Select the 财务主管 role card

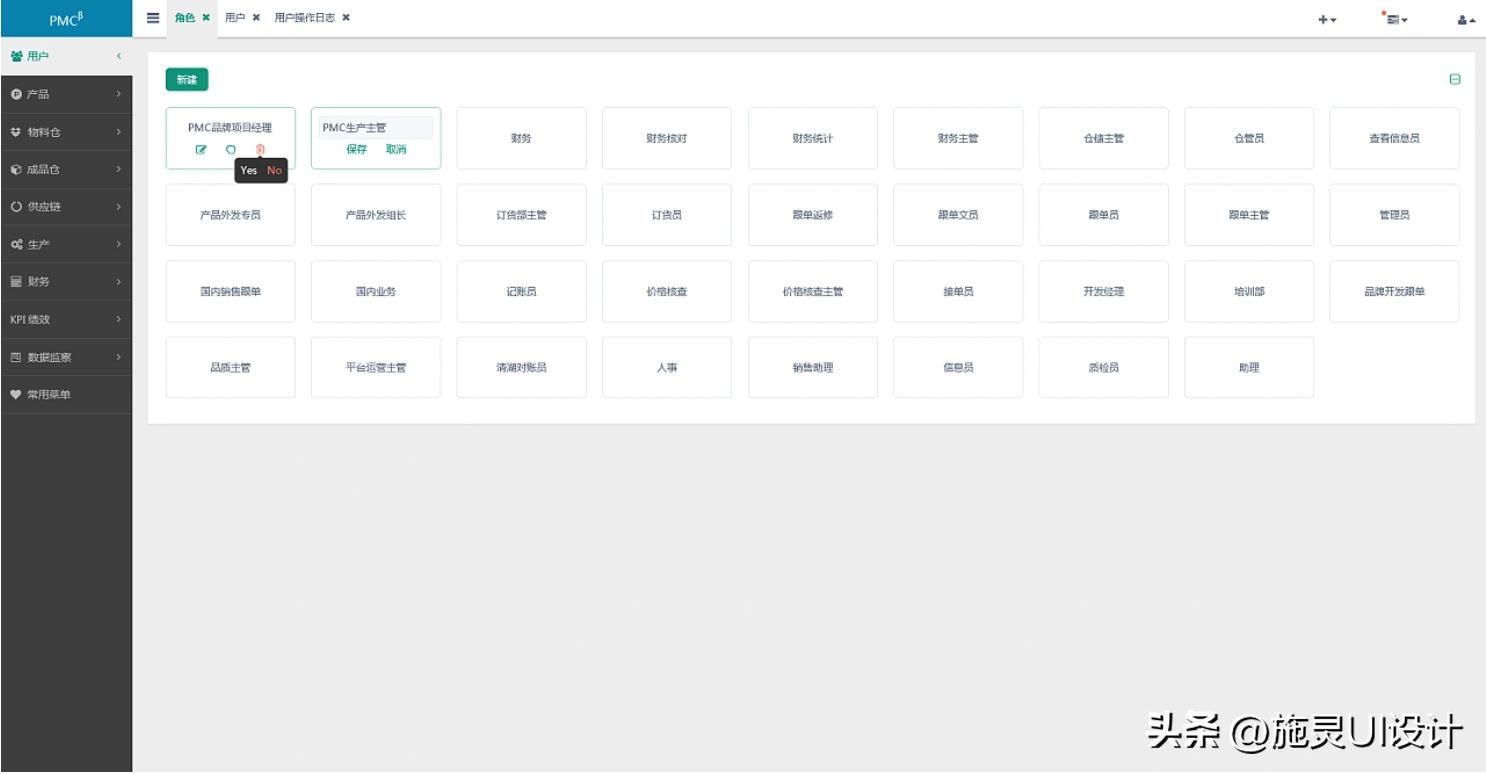click(x=958, y=138)
